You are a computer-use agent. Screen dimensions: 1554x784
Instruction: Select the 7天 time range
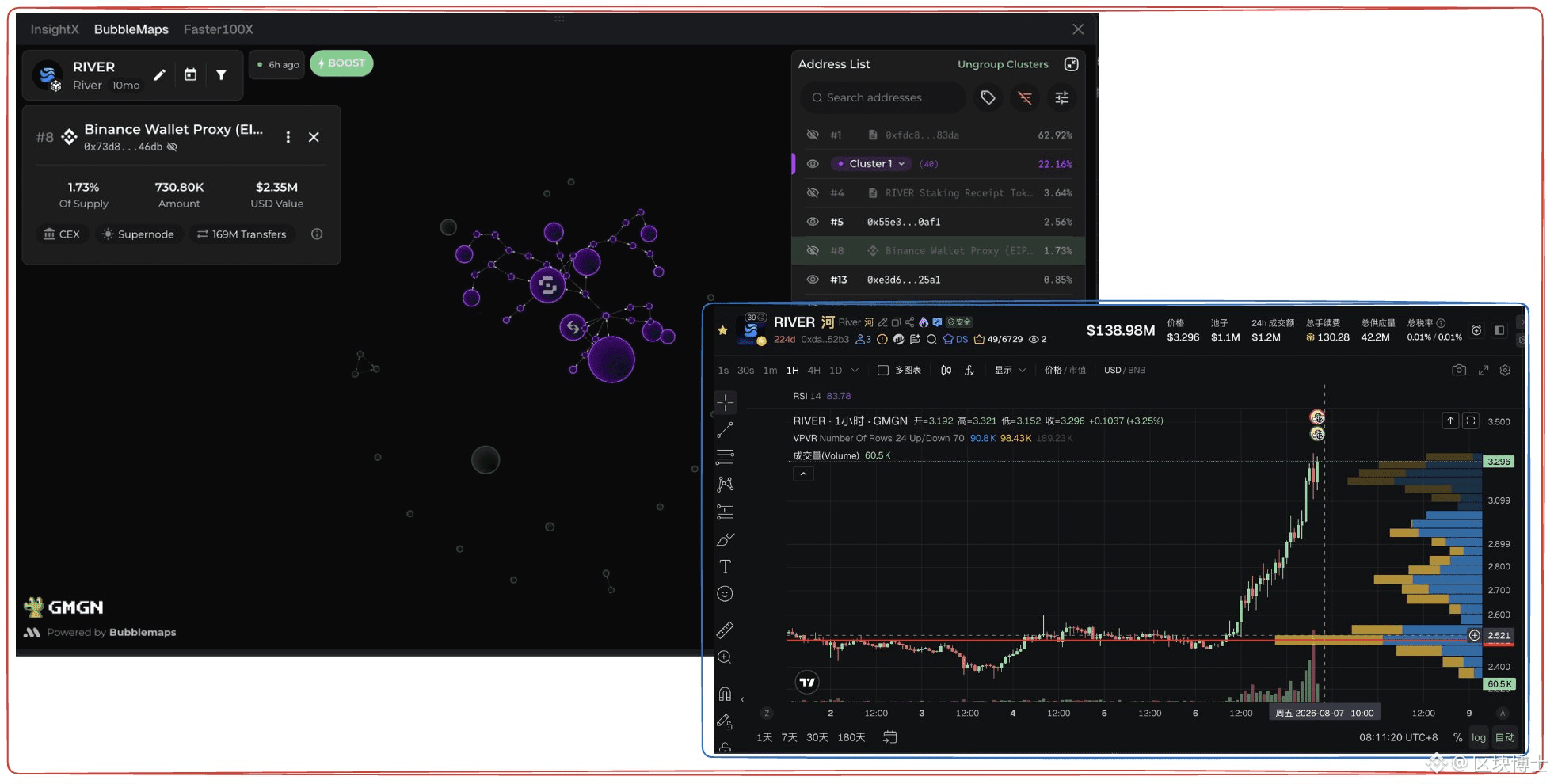[x=790, y=737]
